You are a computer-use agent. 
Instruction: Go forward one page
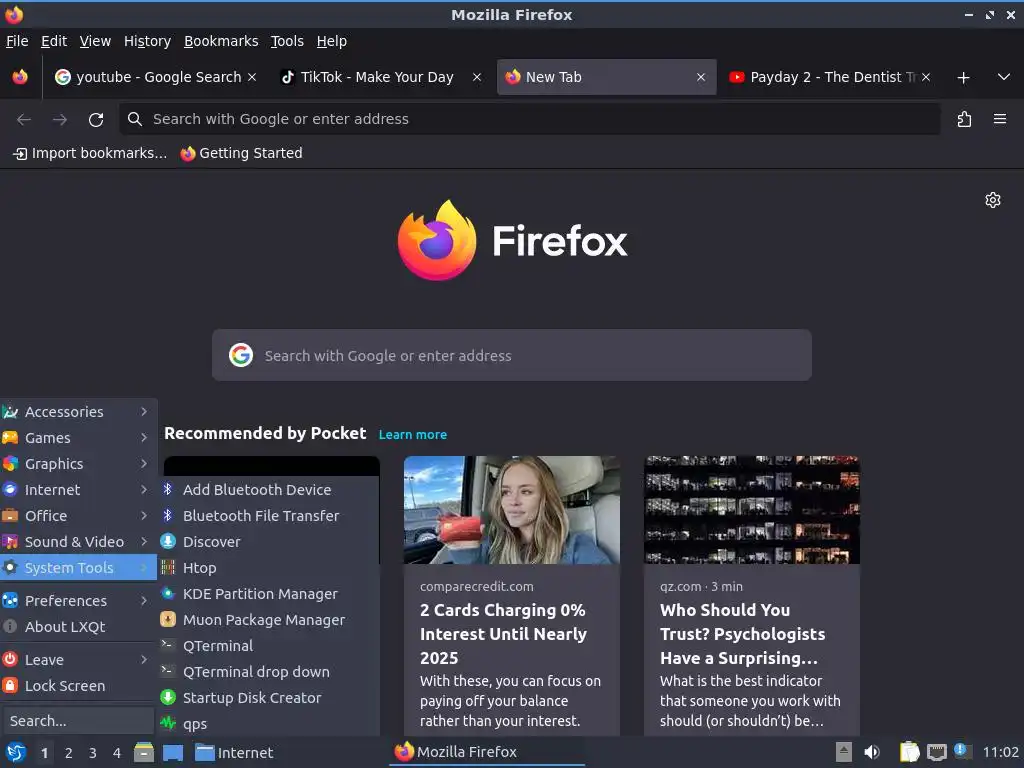pyautogui.click(x=60, y=120)
